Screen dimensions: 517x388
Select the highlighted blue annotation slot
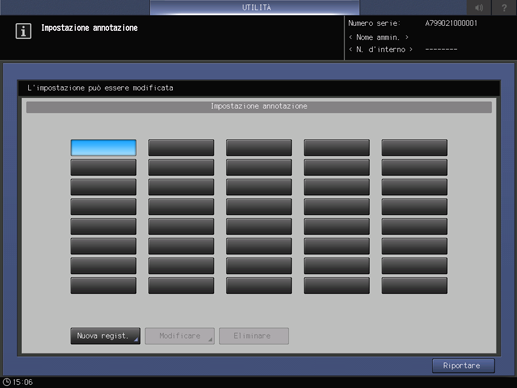click(103, 148)
